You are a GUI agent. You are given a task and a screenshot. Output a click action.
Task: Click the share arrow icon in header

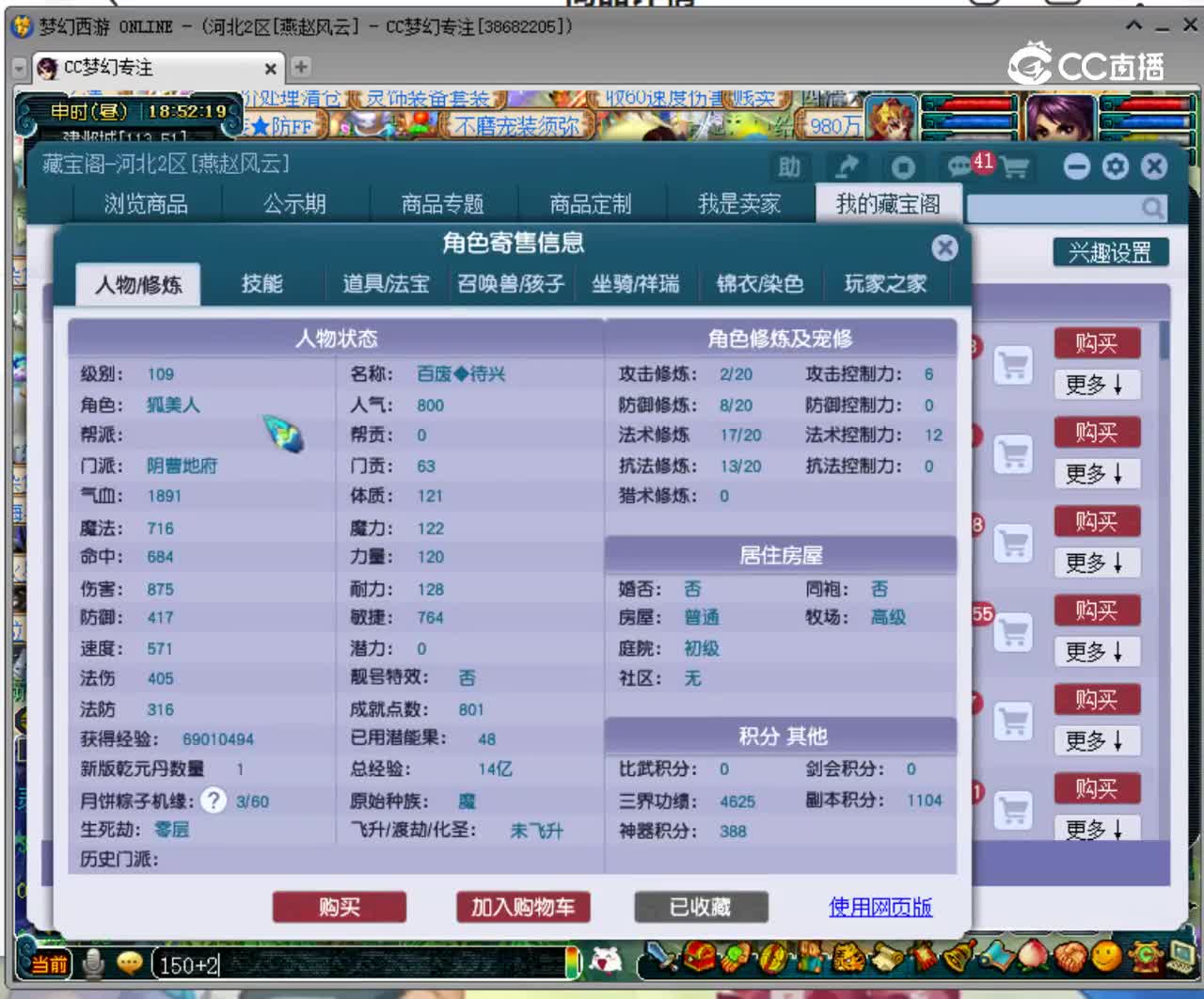tap(847, 167)
